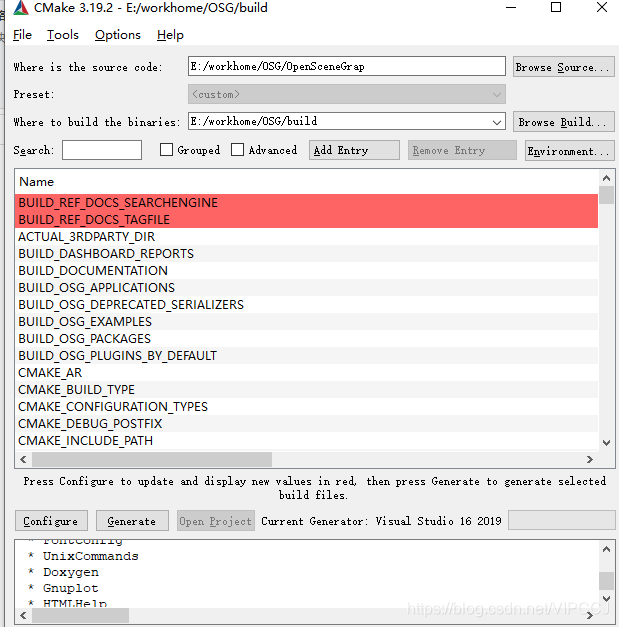This screenshot has height=627, width=619.
Task: Click the Configure button
Action: [51, 521]
